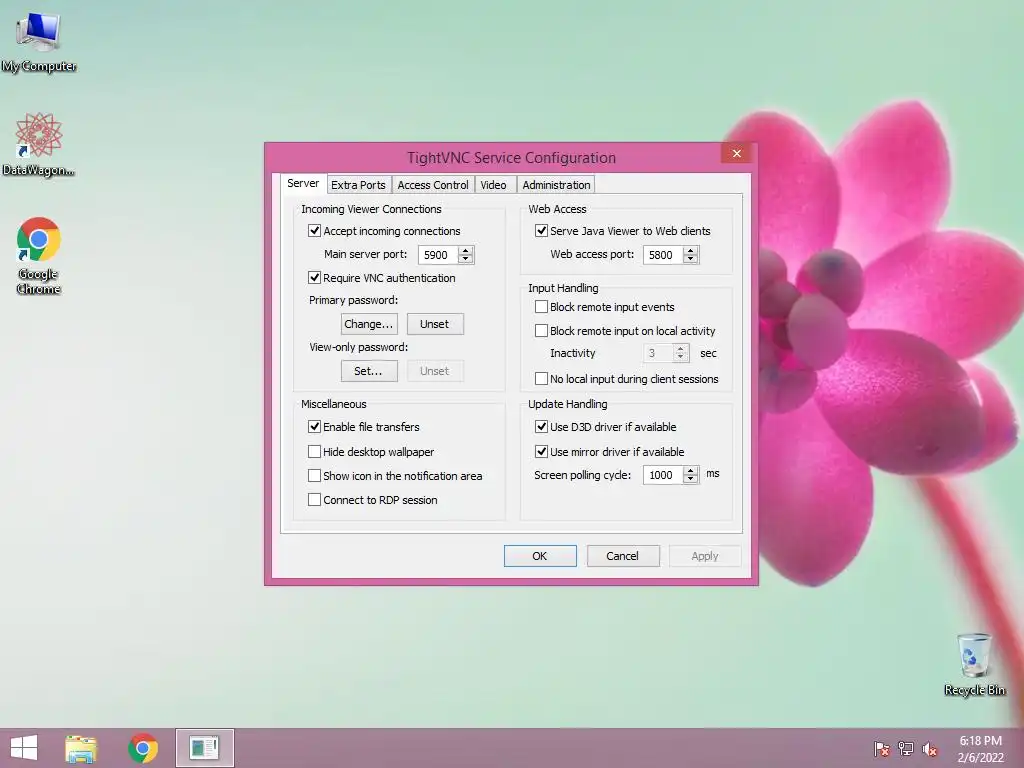
Task: Toggle Use D3D driver if available
Action: coord(541,426)
